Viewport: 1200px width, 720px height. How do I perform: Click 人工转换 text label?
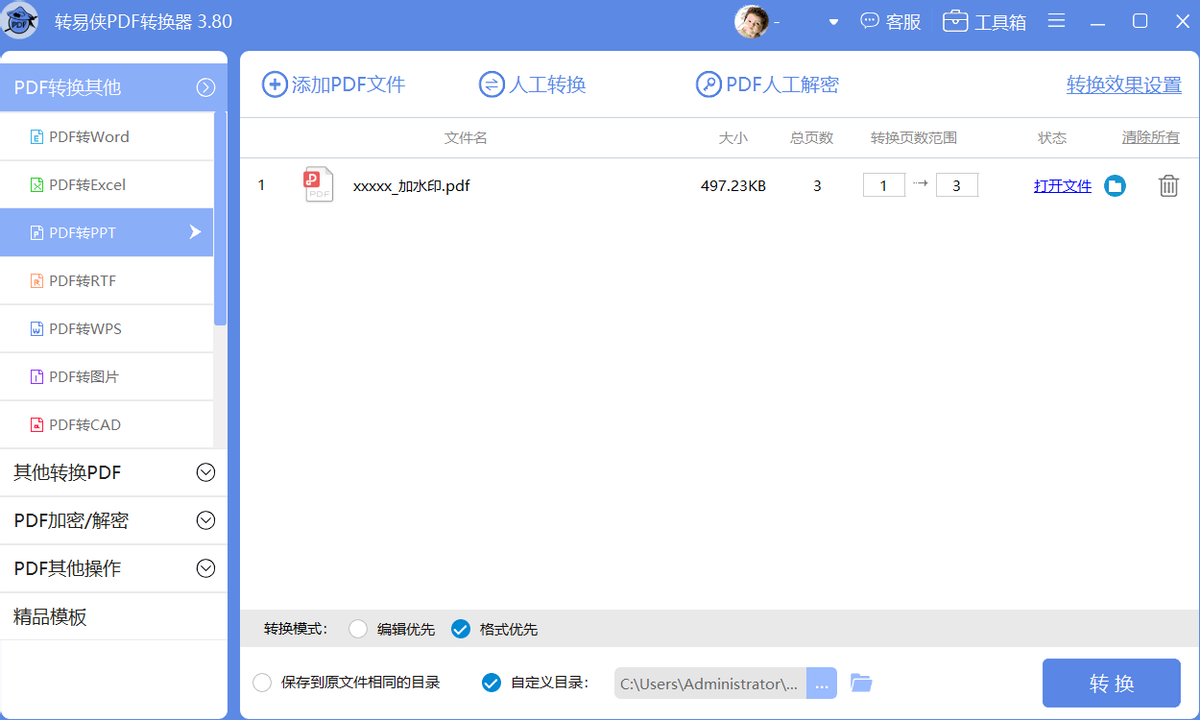tap(547, 85)
